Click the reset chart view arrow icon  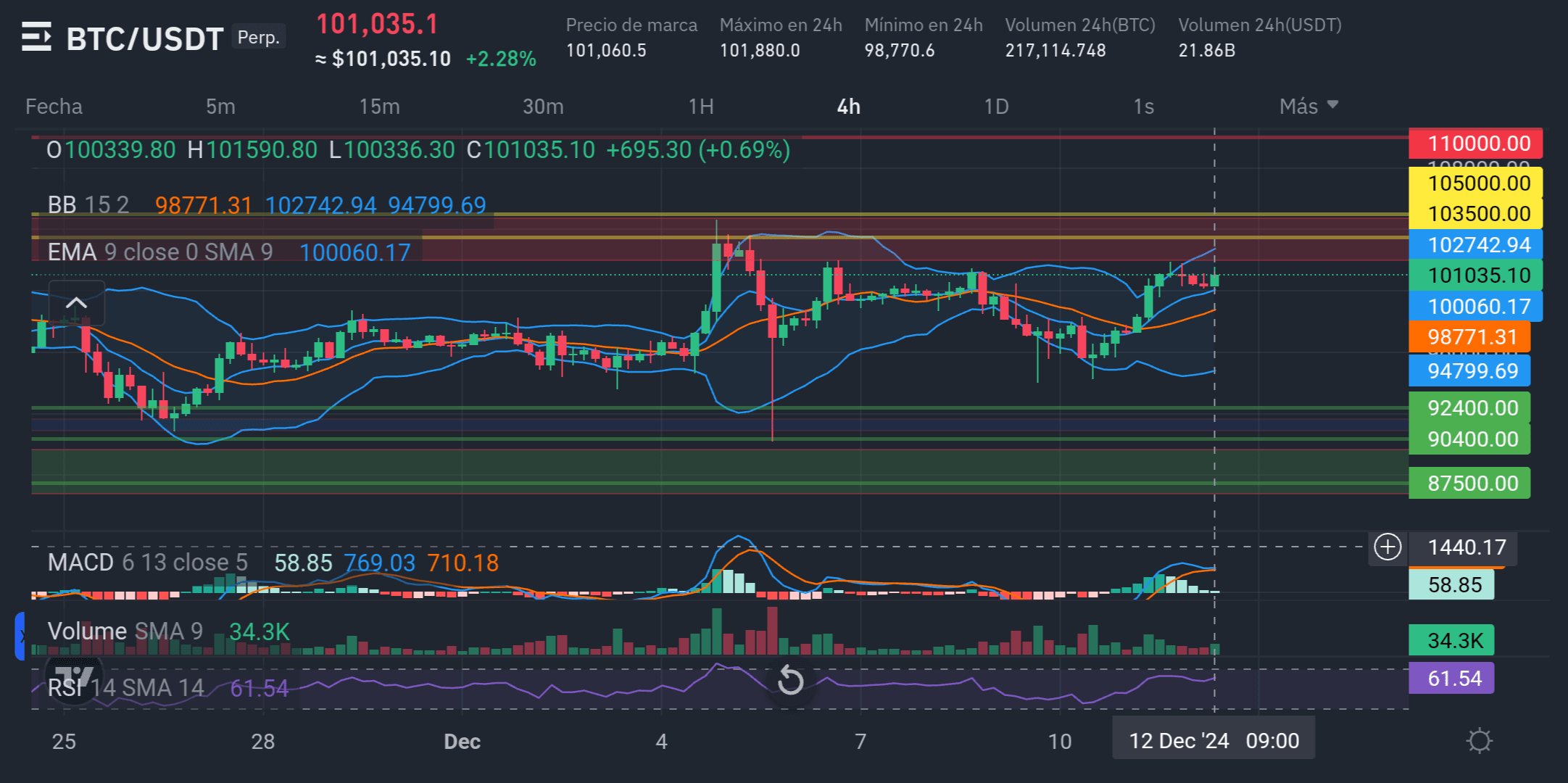(790, 681)
